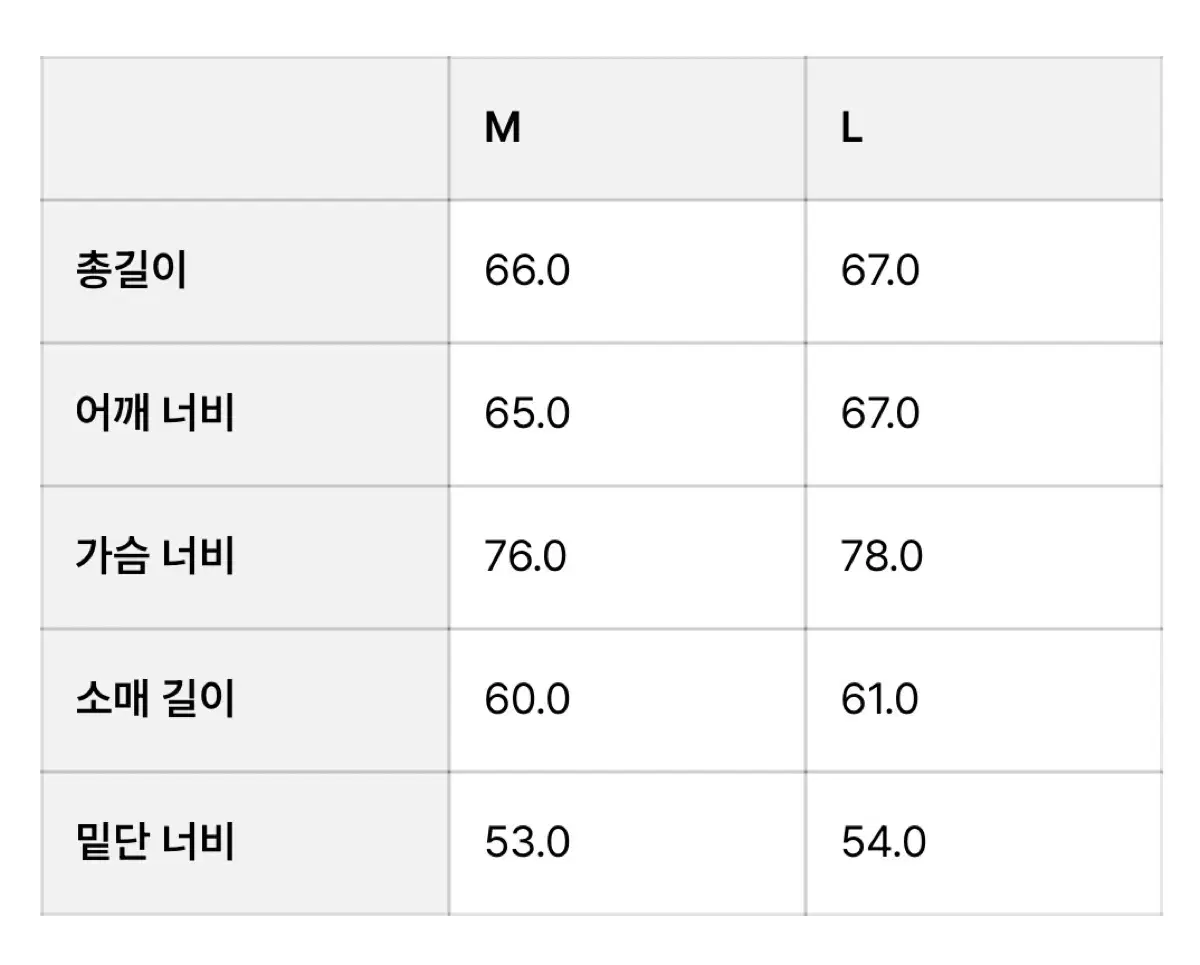Click the L size 어깨 너비 value 67.0

880,414
